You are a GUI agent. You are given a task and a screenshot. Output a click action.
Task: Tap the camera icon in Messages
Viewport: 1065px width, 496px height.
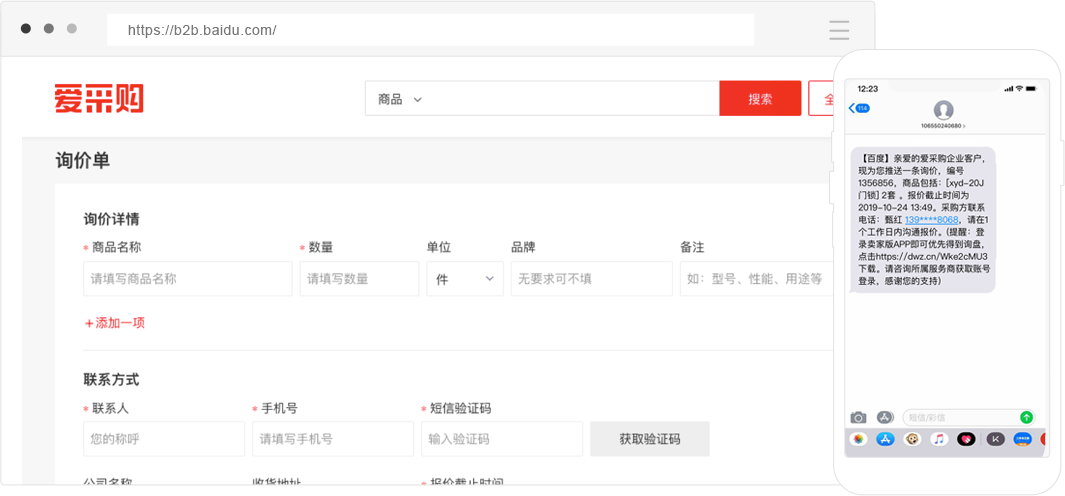point(858,417)
